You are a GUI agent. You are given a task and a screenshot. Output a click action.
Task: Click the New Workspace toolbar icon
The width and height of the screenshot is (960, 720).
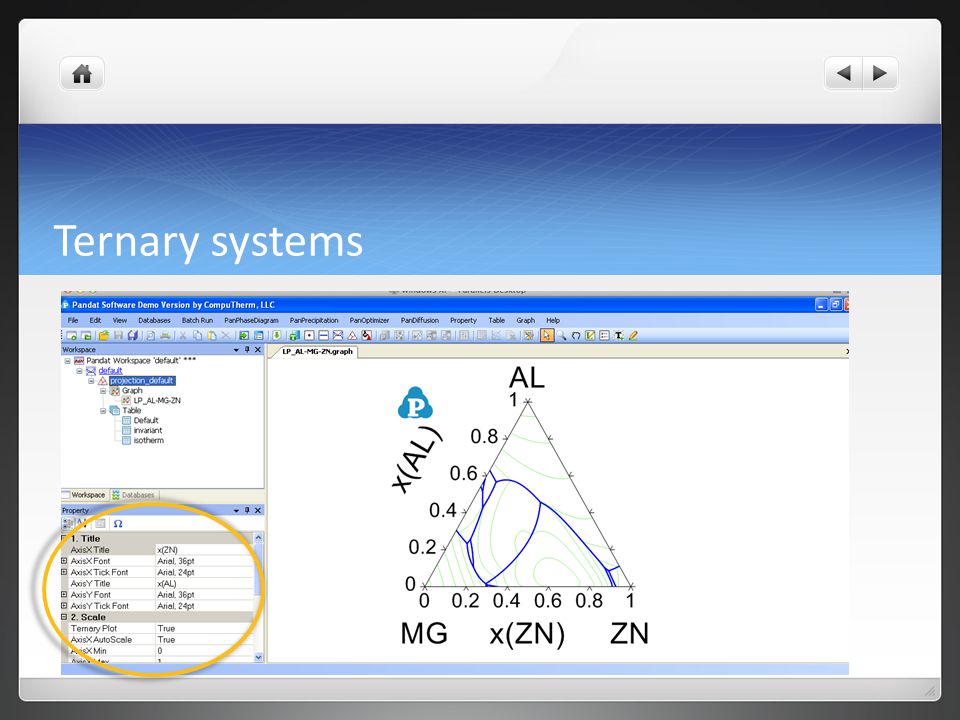click(x=72, y=336)
